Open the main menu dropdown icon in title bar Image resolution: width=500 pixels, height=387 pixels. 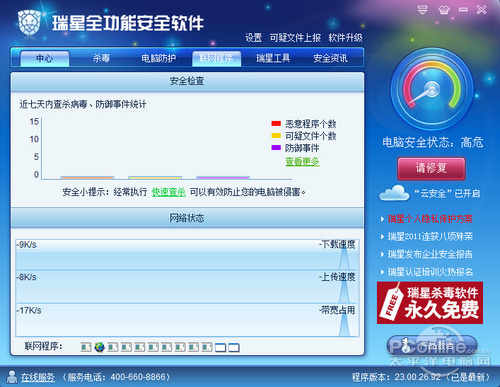[422, 10]
